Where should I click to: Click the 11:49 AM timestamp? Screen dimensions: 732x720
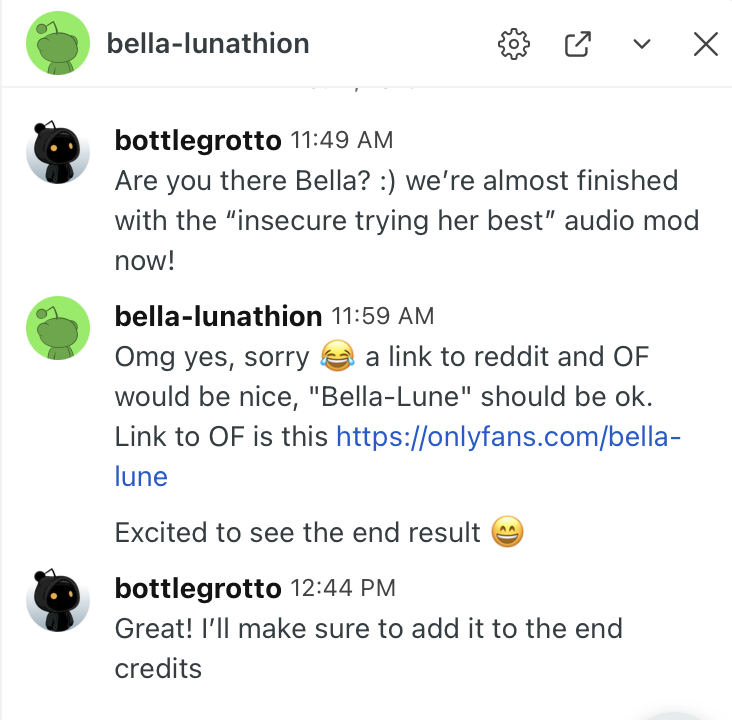click(x=341, y=140)
